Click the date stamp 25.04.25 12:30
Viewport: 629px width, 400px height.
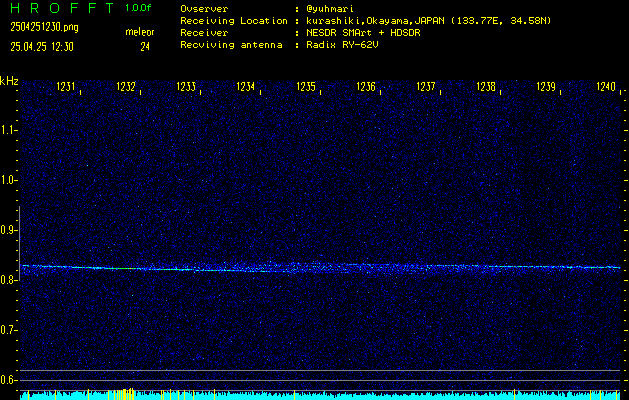pos(42,47)
